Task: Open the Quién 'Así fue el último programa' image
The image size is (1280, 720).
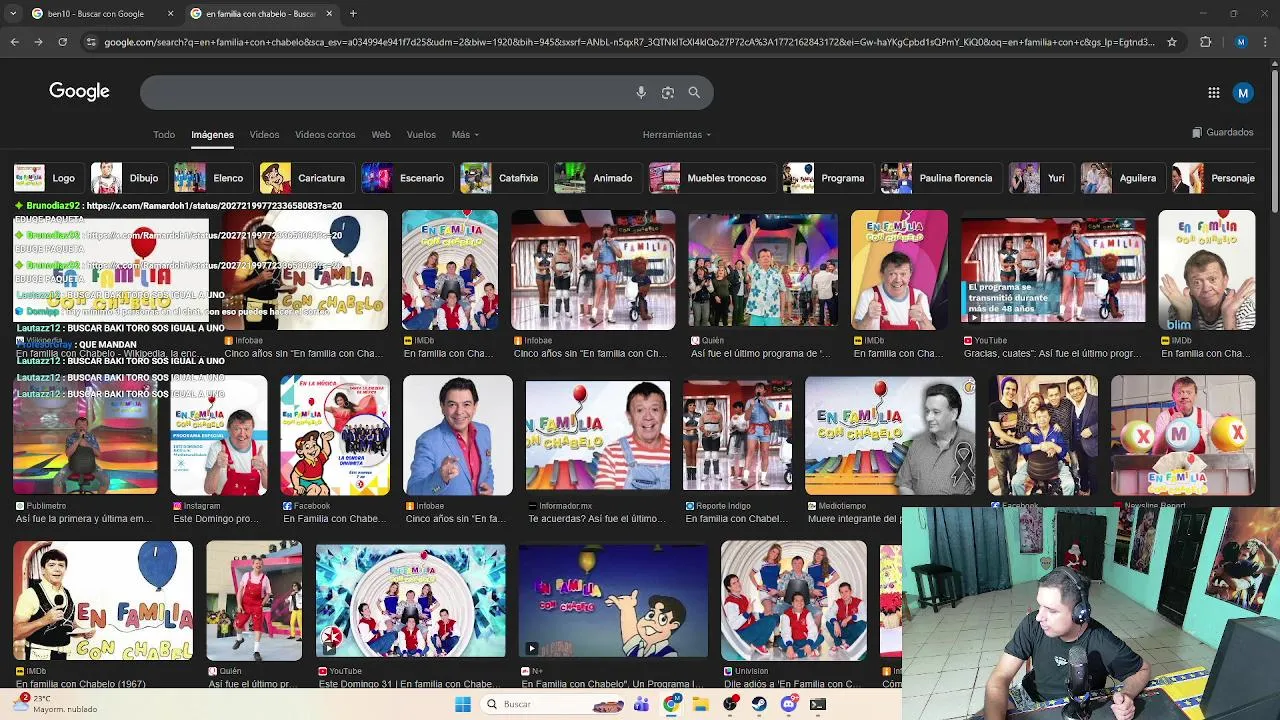Action: coord(763,270)
